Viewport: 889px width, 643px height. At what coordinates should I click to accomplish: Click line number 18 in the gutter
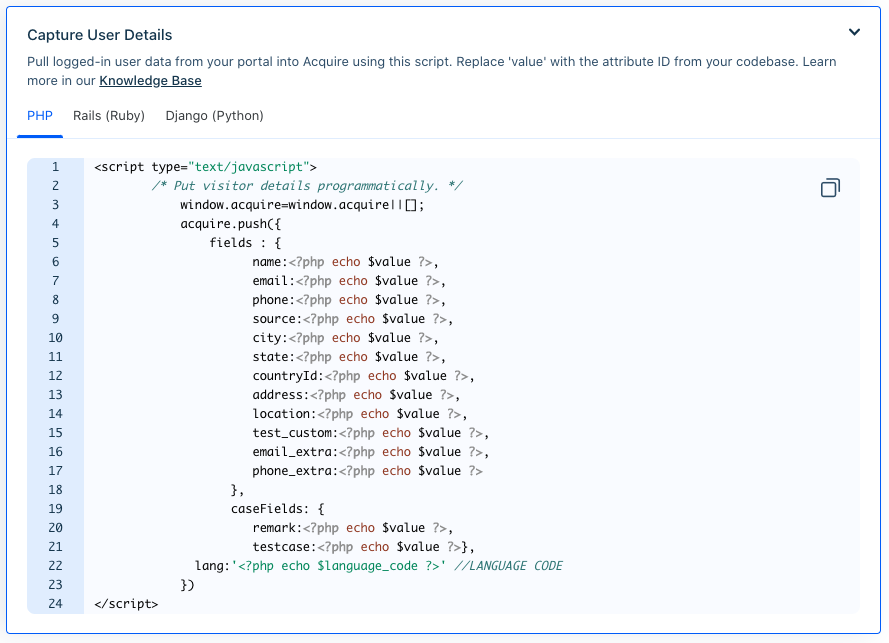[x=55, y=489]
